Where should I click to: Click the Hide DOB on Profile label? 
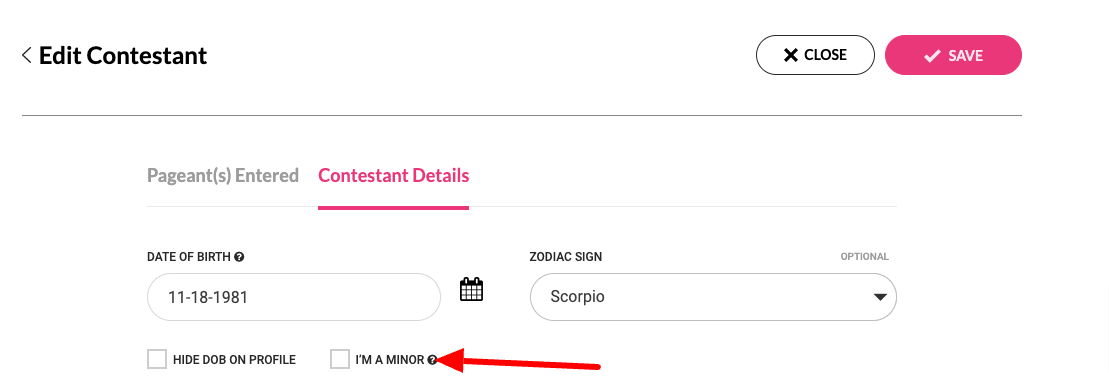(234, 360)
